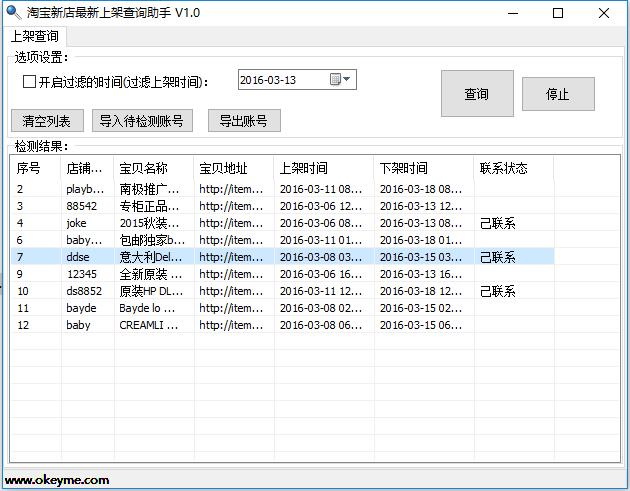
Task: Sort by the 上架时间 column header
Action: coord(324,168)
